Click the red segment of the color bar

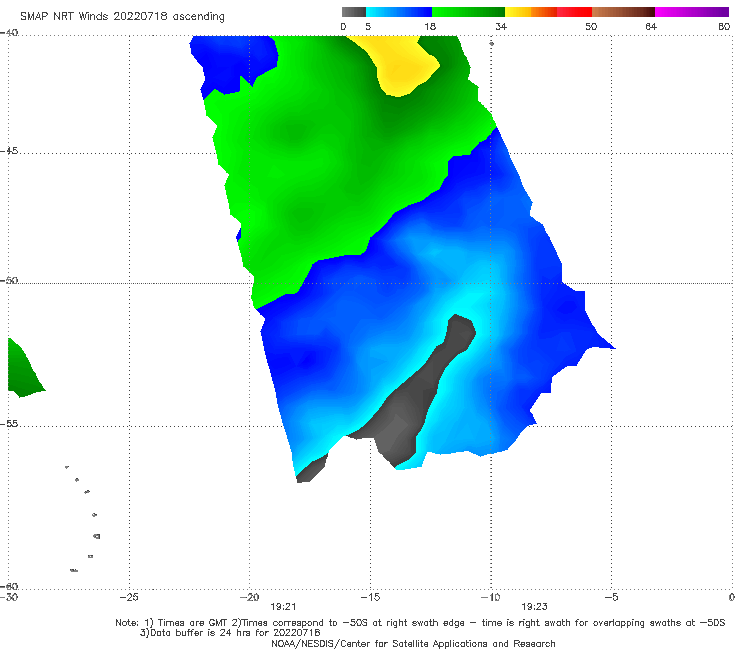tap(574, 12)
